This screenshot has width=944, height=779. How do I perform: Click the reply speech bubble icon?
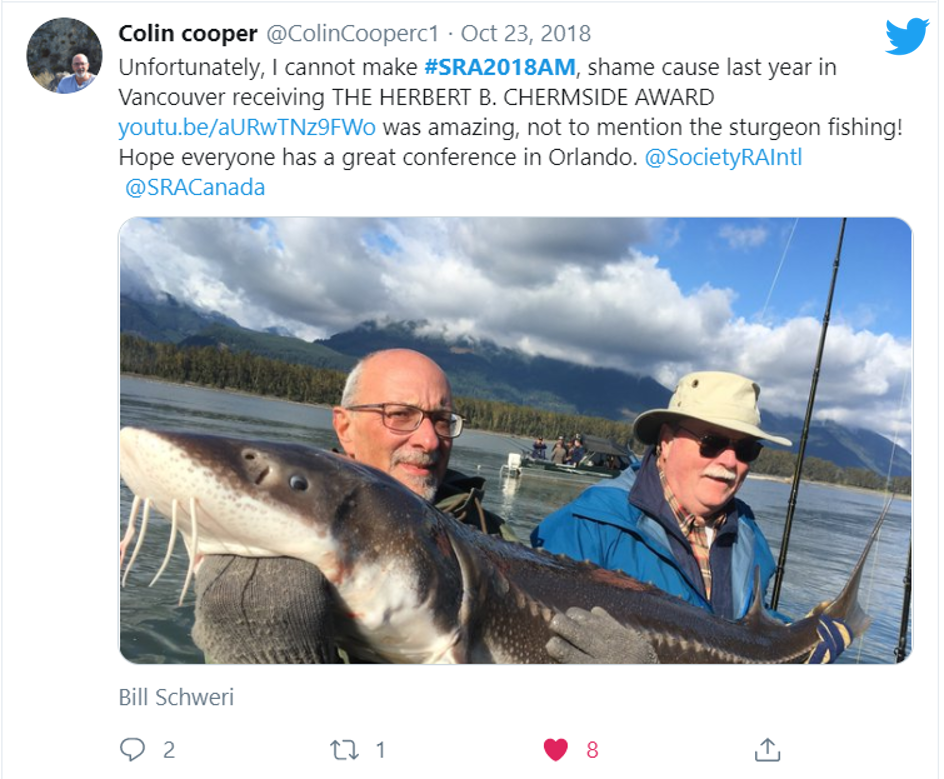[x=132, y=750]
